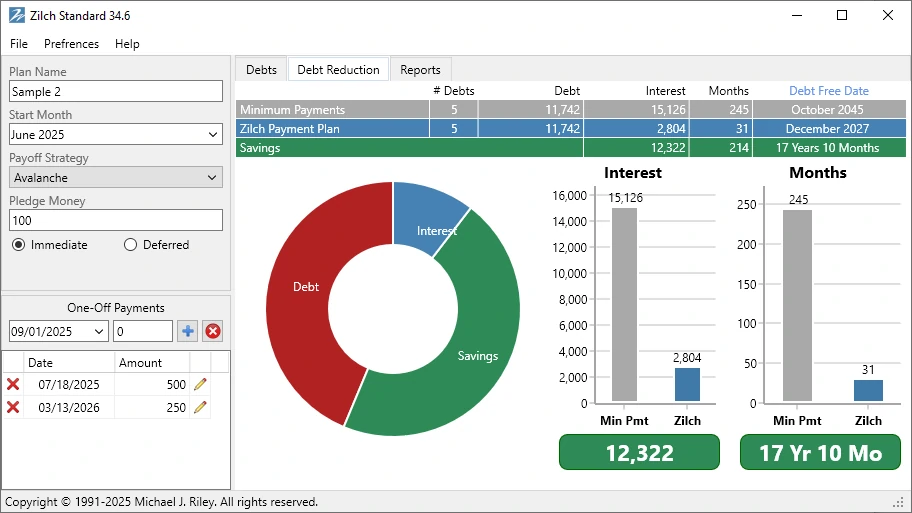Click the Zilch app logo in title bar
912x513 pixels.
point(16,16)
